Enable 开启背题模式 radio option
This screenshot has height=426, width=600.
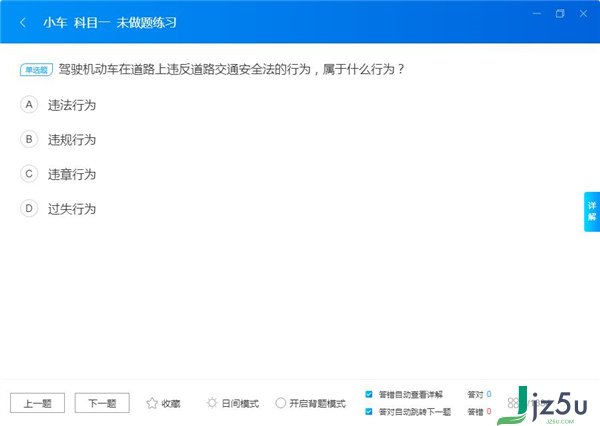coord(280,403)
